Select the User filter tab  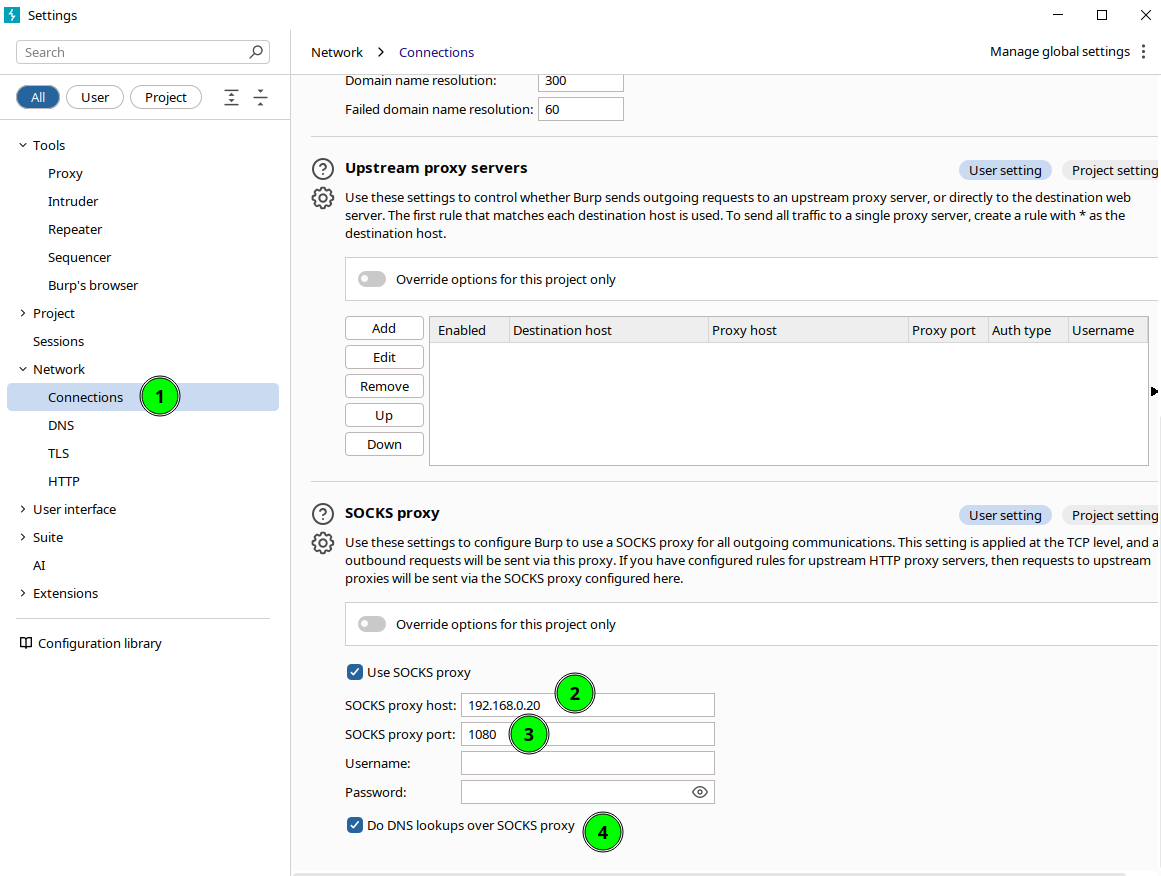95,97
